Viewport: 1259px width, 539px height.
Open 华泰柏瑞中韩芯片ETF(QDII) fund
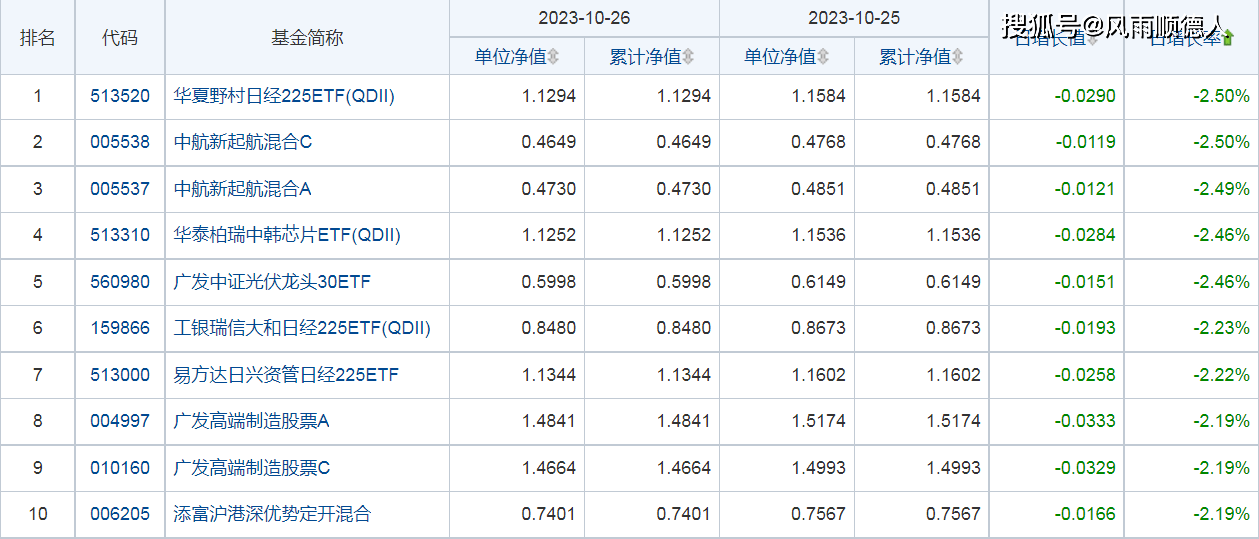tap(287, 235)
